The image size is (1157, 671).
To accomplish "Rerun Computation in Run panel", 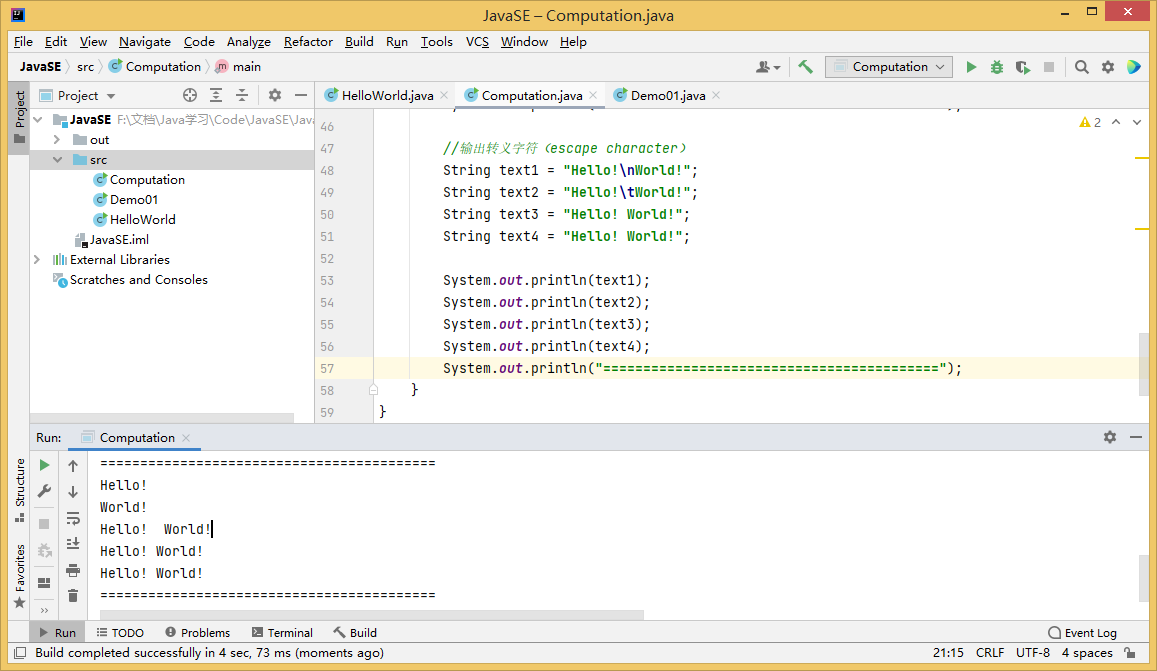I will pos(44,465).
